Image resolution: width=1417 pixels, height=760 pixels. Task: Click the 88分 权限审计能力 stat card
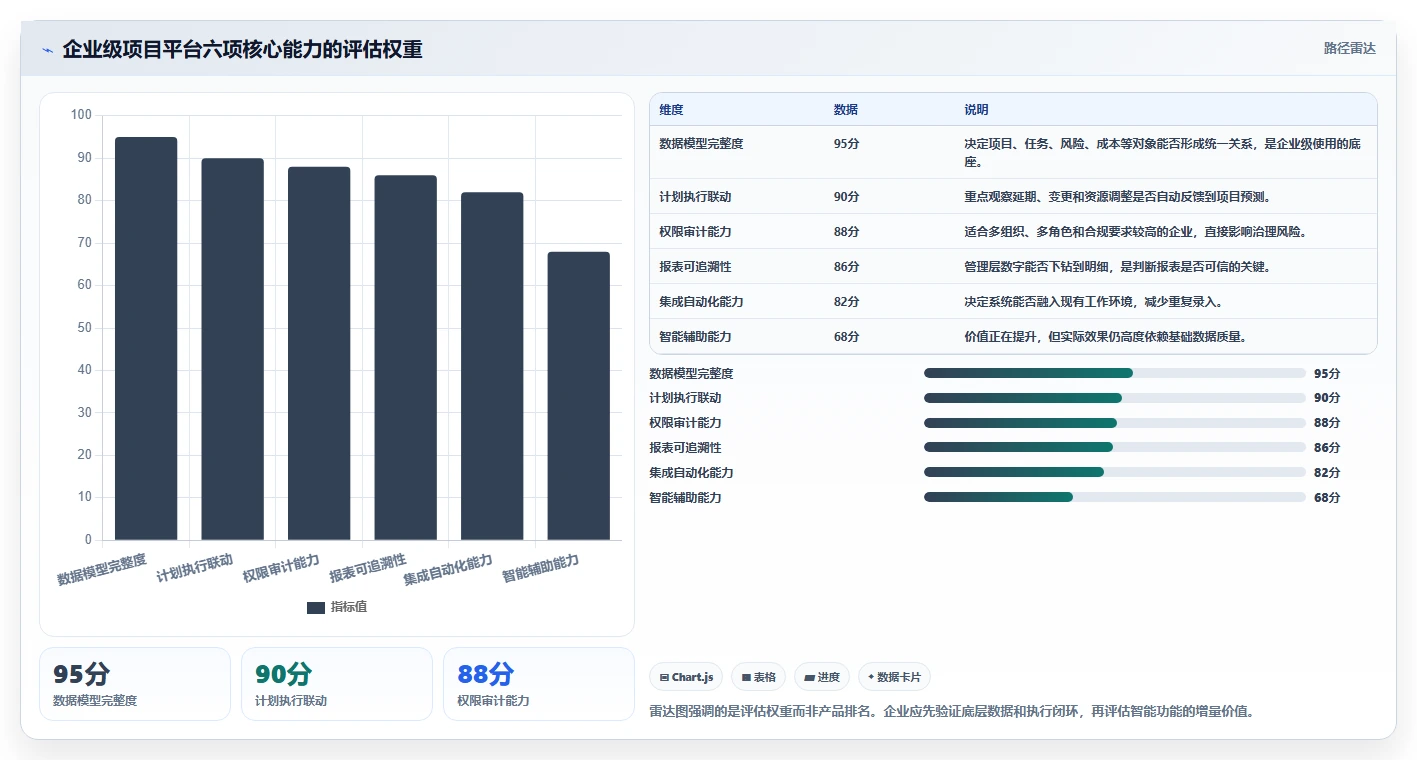(x=539, y=684)
